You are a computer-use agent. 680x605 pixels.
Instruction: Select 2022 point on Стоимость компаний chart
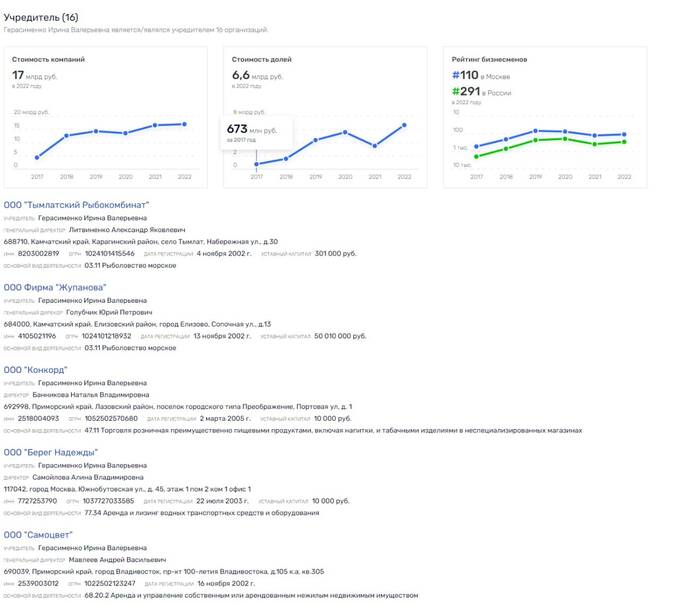click(185, 124)
